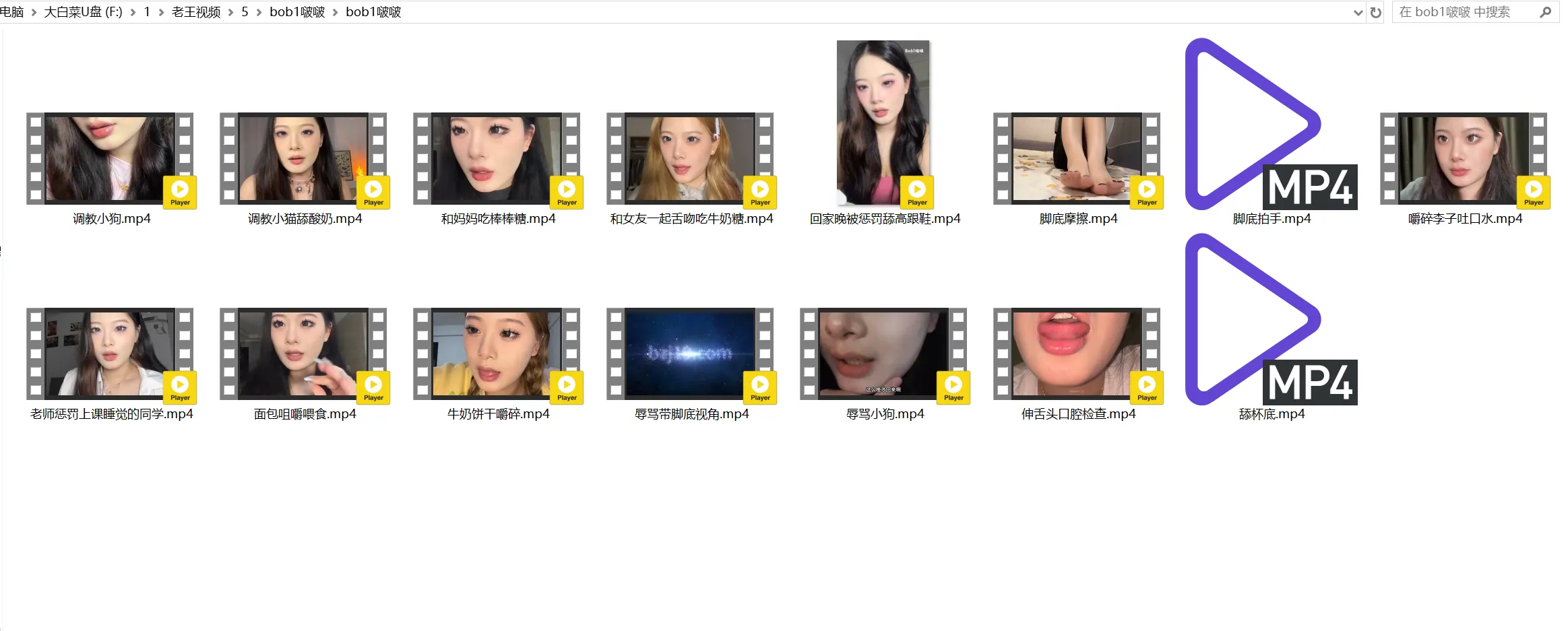Open the address bar history dropdown arrow
This screenshot has width=1568, height=631.
(1358, 12)
